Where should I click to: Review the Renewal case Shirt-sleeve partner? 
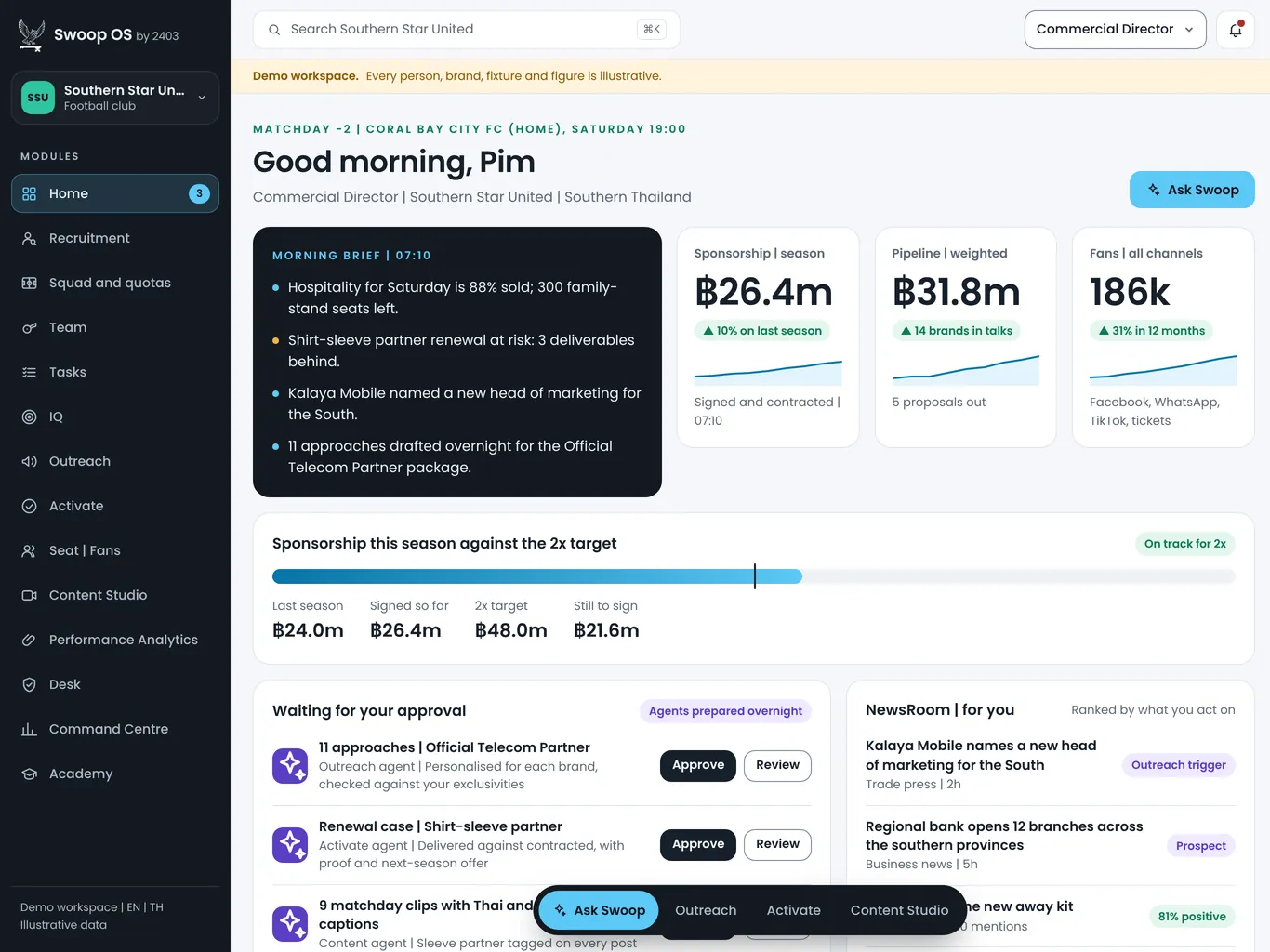pos(777,844)
